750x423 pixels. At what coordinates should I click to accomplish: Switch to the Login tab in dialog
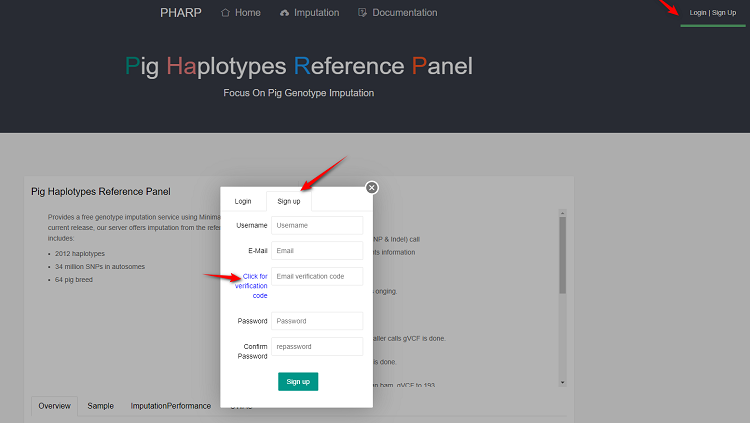[243, 201]
